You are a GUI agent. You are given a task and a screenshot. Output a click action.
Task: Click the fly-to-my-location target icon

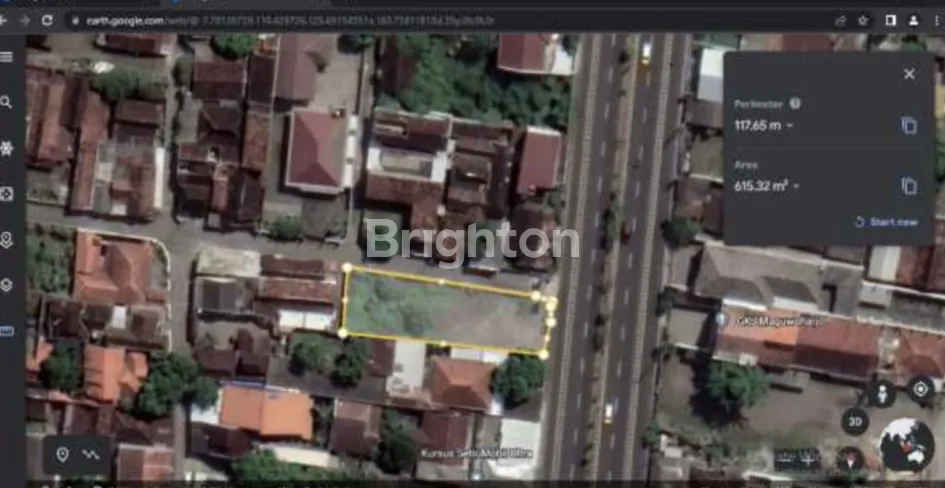pos(920,389)
